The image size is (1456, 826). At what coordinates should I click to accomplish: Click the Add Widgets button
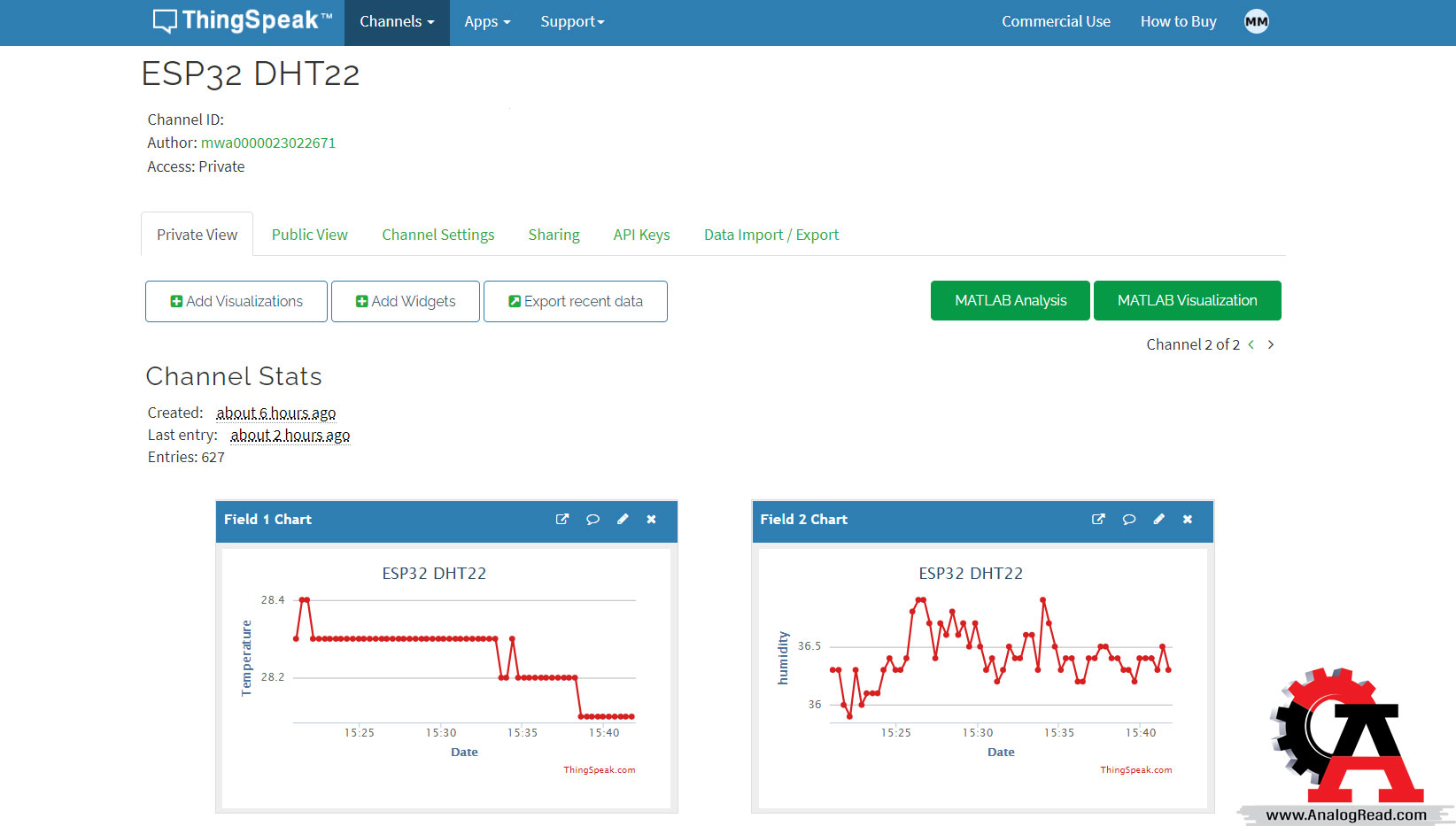(x=406, y=301)
